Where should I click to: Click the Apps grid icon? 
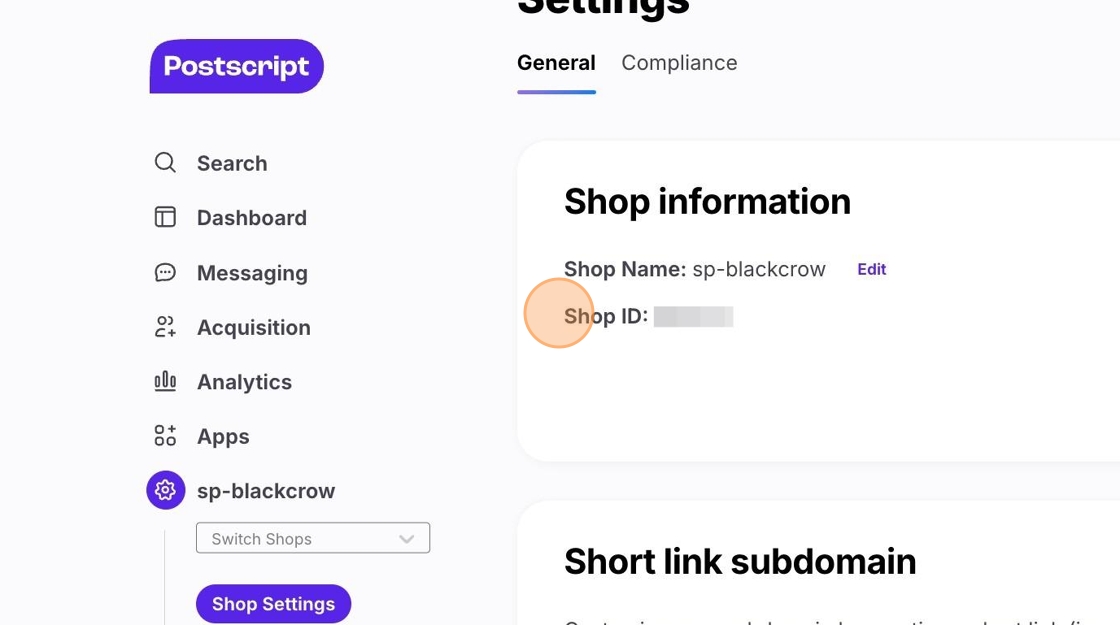coord(165,436)
